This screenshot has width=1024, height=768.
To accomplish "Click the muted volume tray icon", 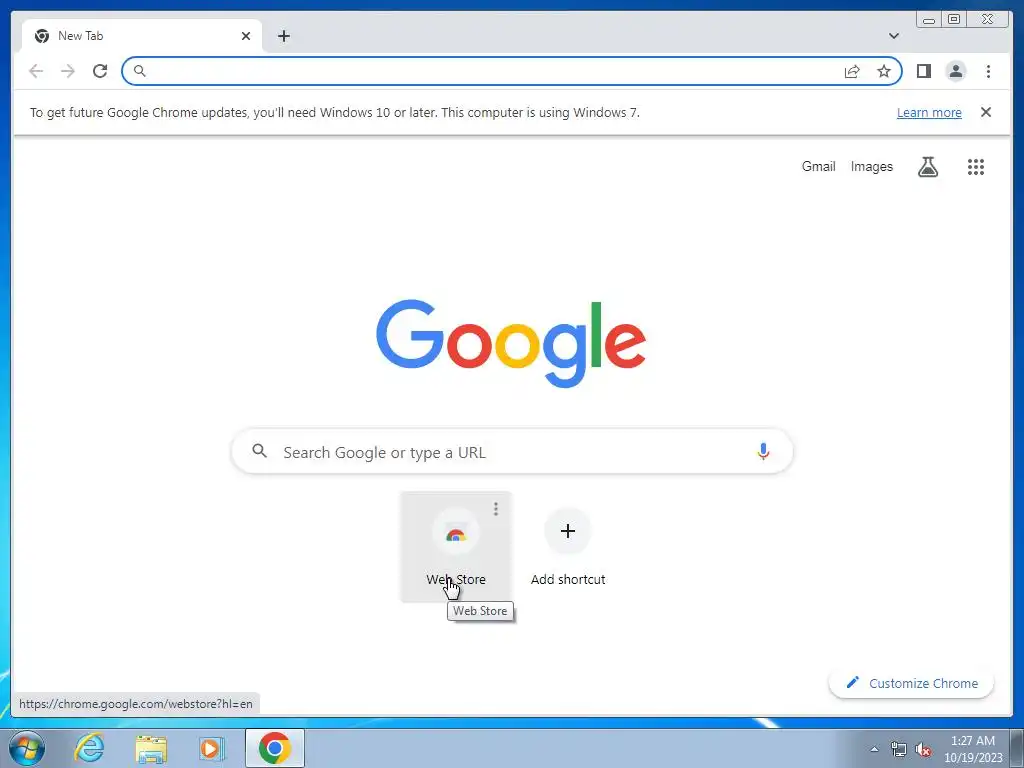I will (x=923, y=750).
